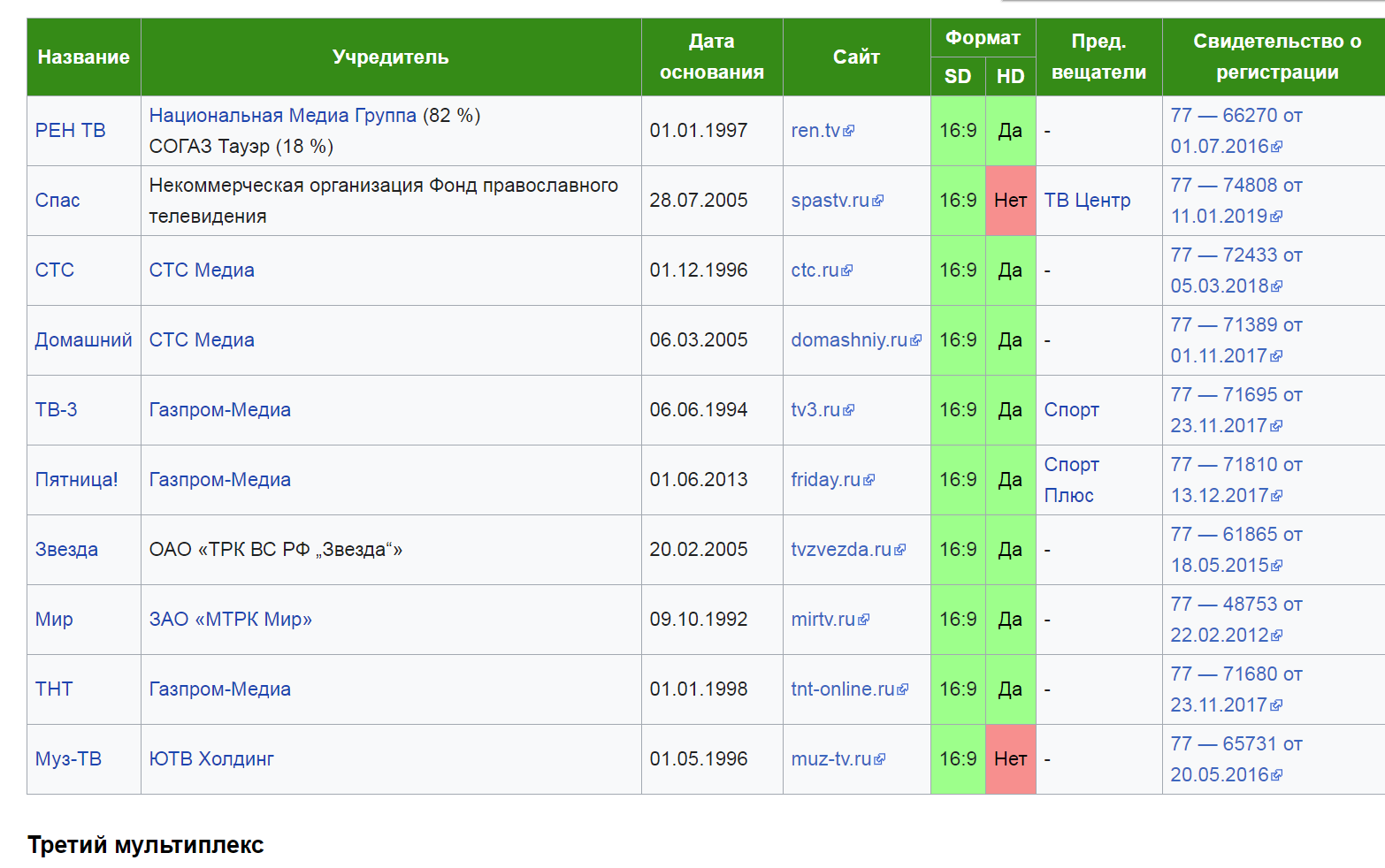Open the Муз-ТВ channel link

[x=68, y=759]
